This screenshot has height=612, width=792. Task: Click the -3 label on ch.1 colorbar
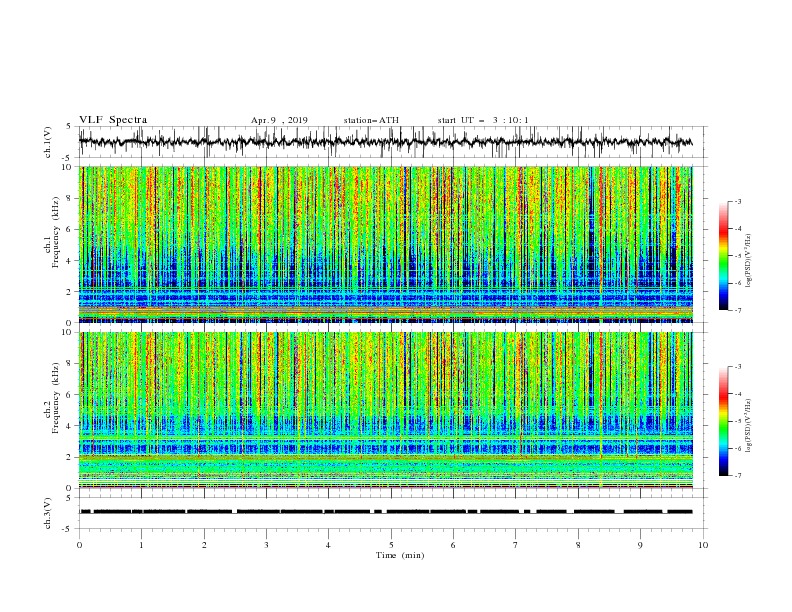[737, 201]
